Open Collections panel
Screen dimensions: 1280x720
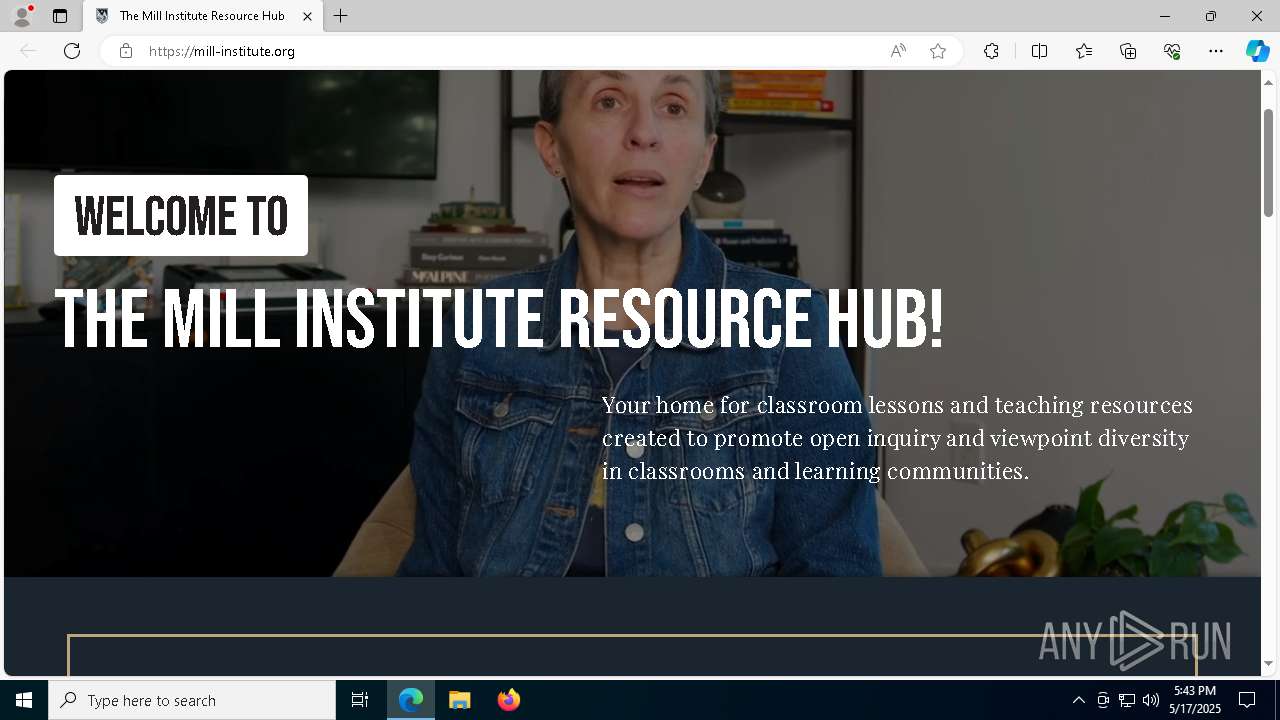coord(1128,51)
